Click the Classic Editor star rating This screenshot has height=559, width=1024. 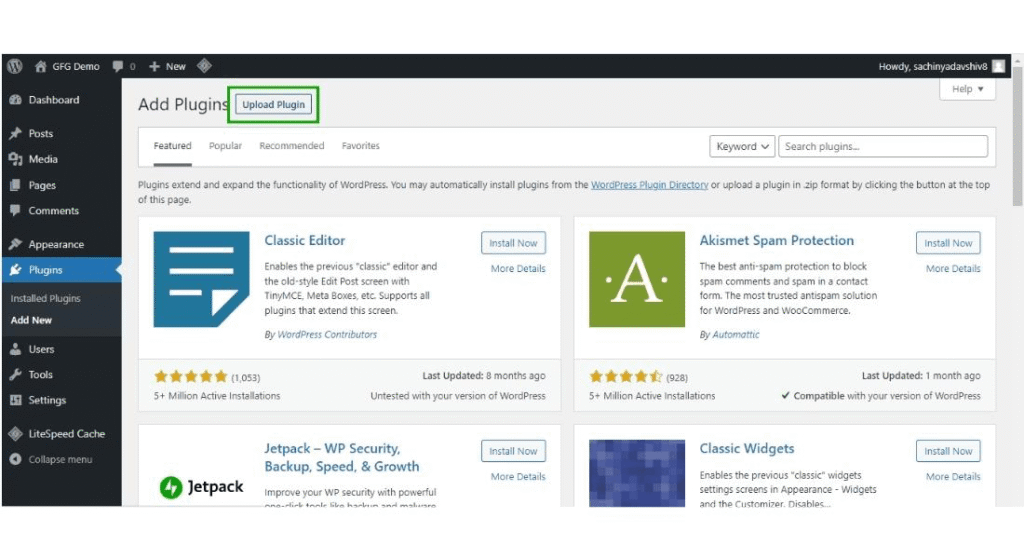(191, 377)
